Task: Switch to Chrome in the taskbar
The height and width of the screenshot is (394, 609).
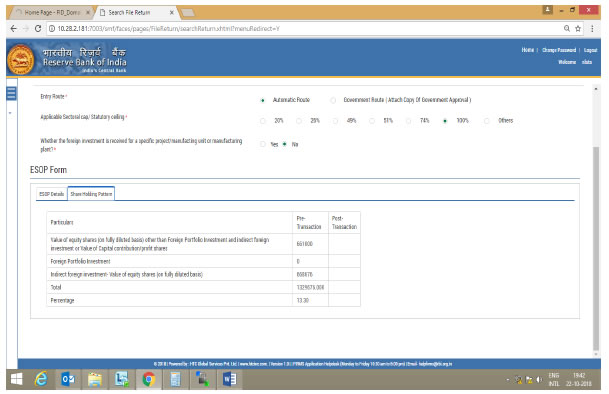Action: (x=148, y=379)
